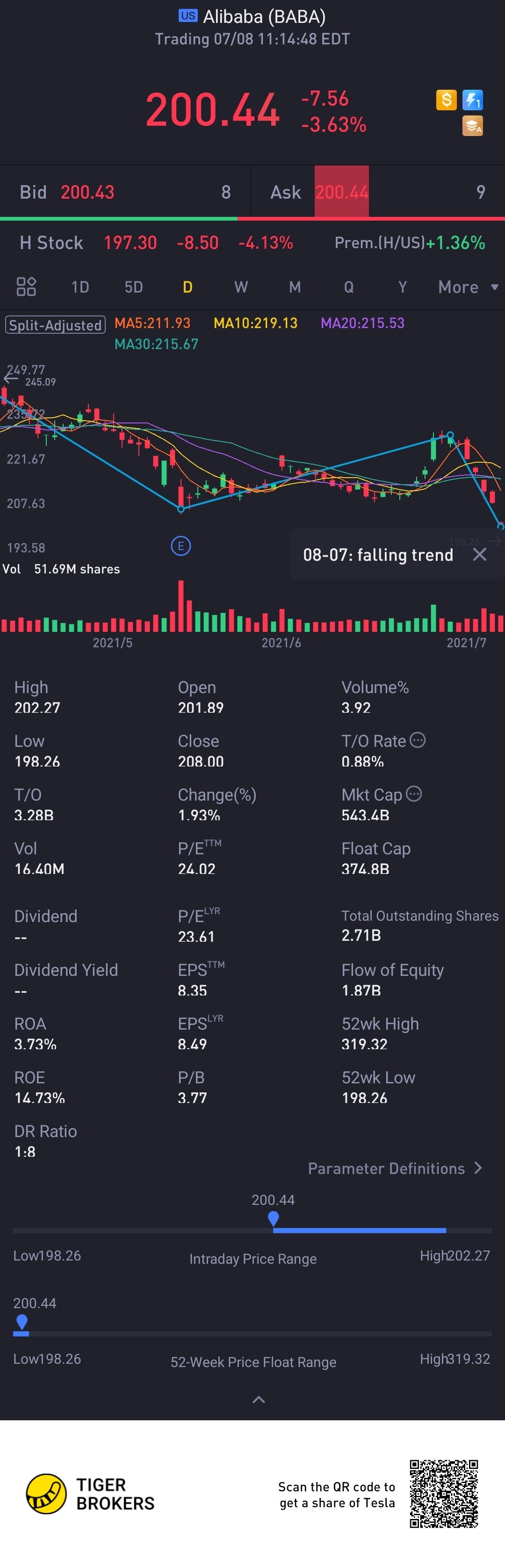Dismiss the falling trend notification
This screenshot has width=505, height=1568.
pos(480,554)
